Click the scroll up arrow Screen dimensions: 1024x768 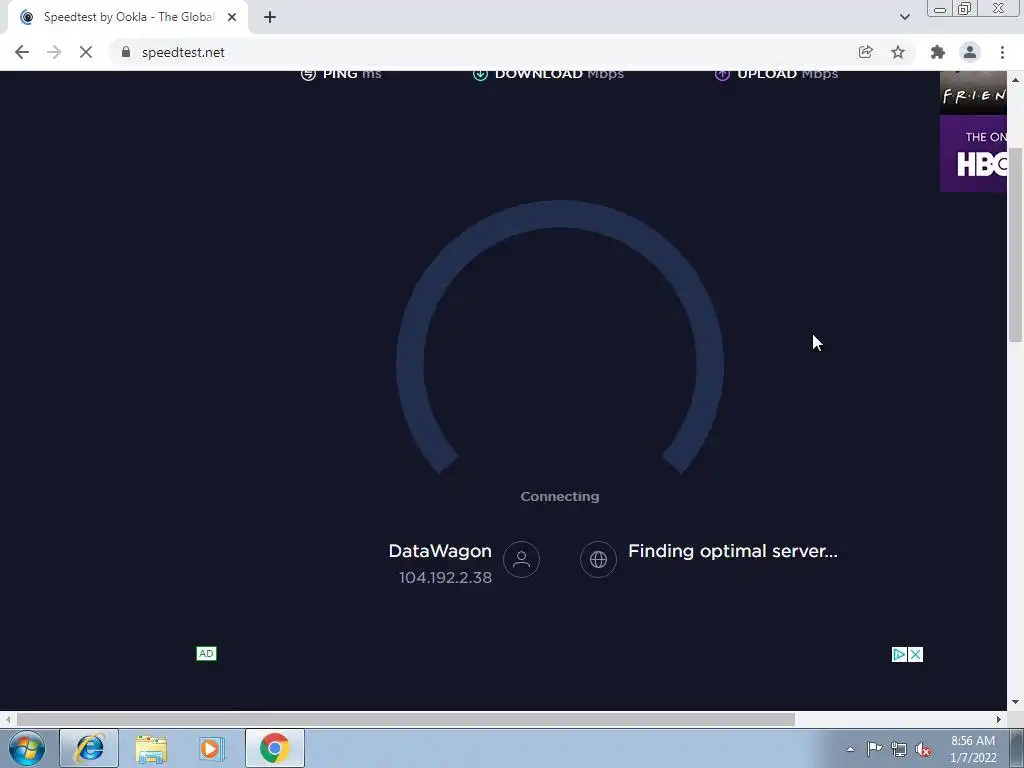[1016, 80]
